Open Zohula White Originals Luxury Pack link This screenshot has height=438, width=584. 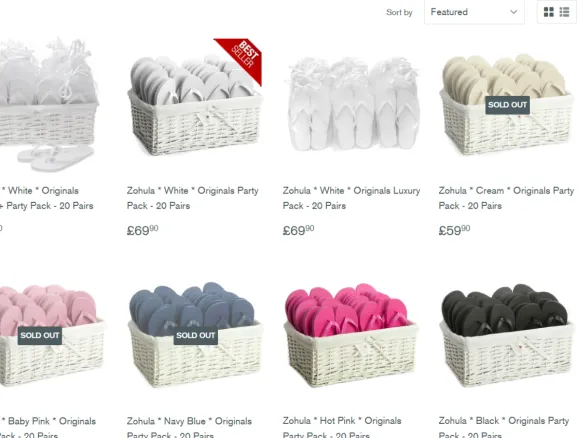click(351, 198)
